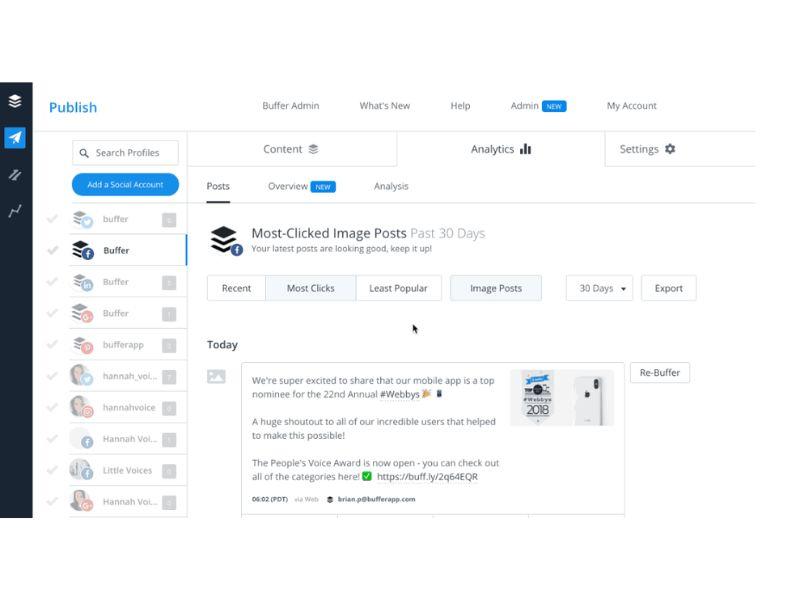Click the count badge on the Little Voices row

pos(169,471)
